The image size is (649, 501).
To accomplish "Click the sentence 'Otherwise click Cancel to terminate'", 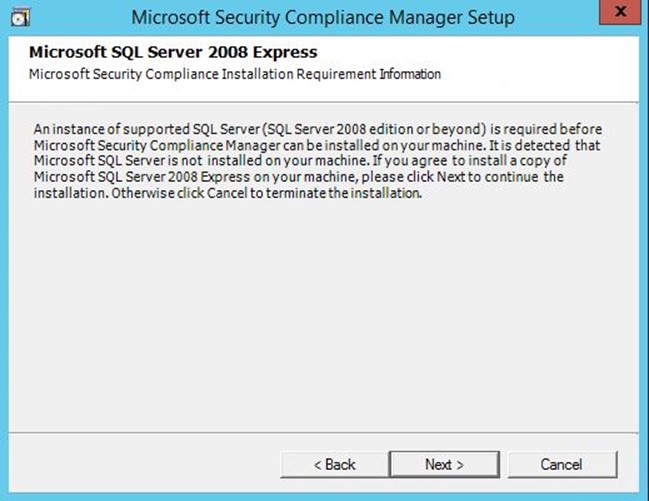I will point(267,193).
